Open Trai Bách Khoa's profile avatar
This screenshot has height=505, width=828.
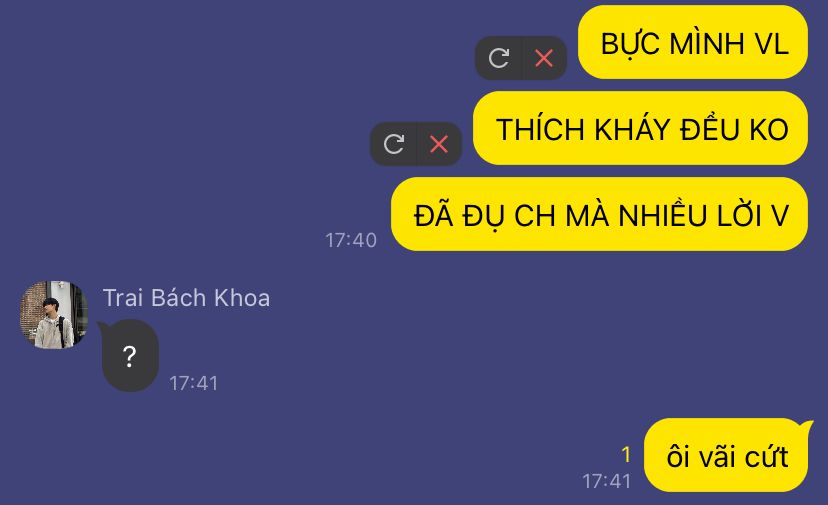[x=54, y=315]
